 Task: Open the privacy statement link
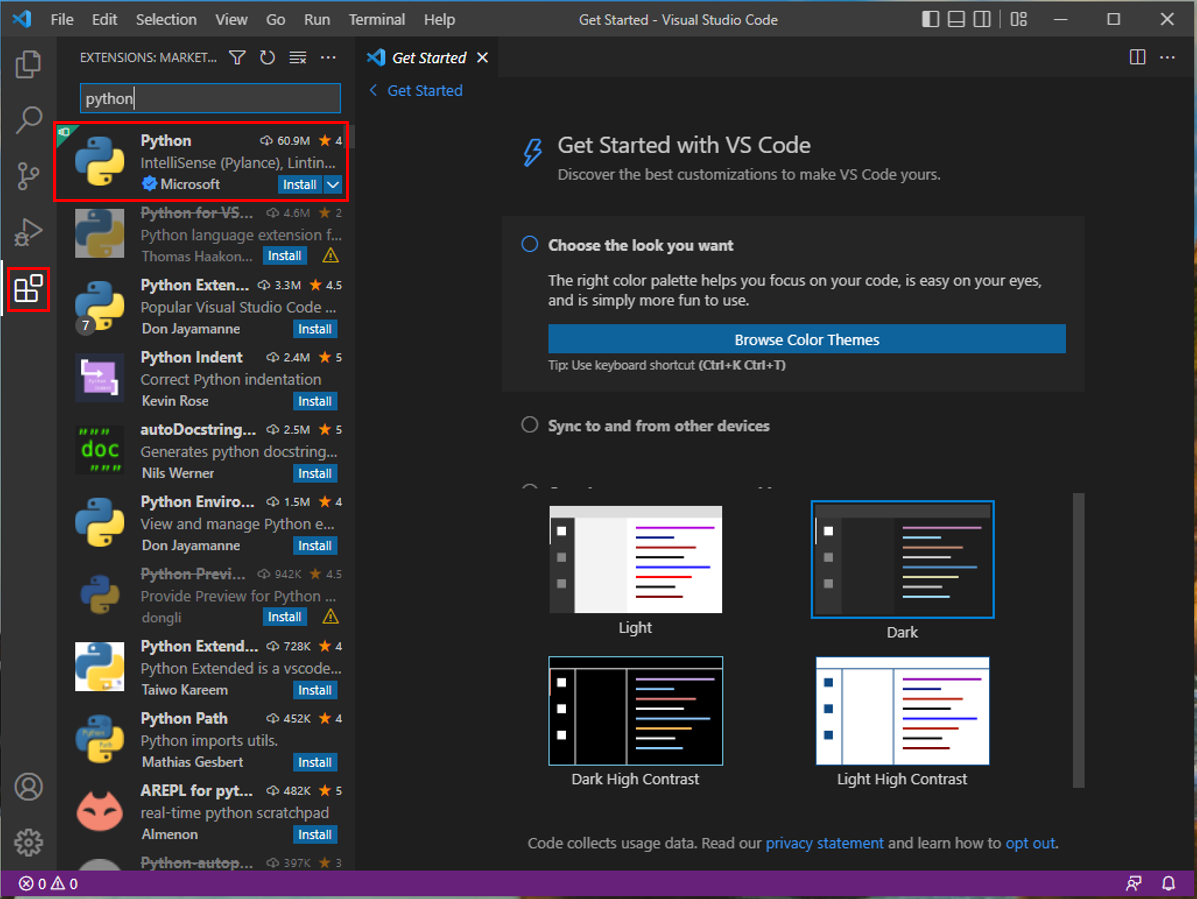point(824,843)
